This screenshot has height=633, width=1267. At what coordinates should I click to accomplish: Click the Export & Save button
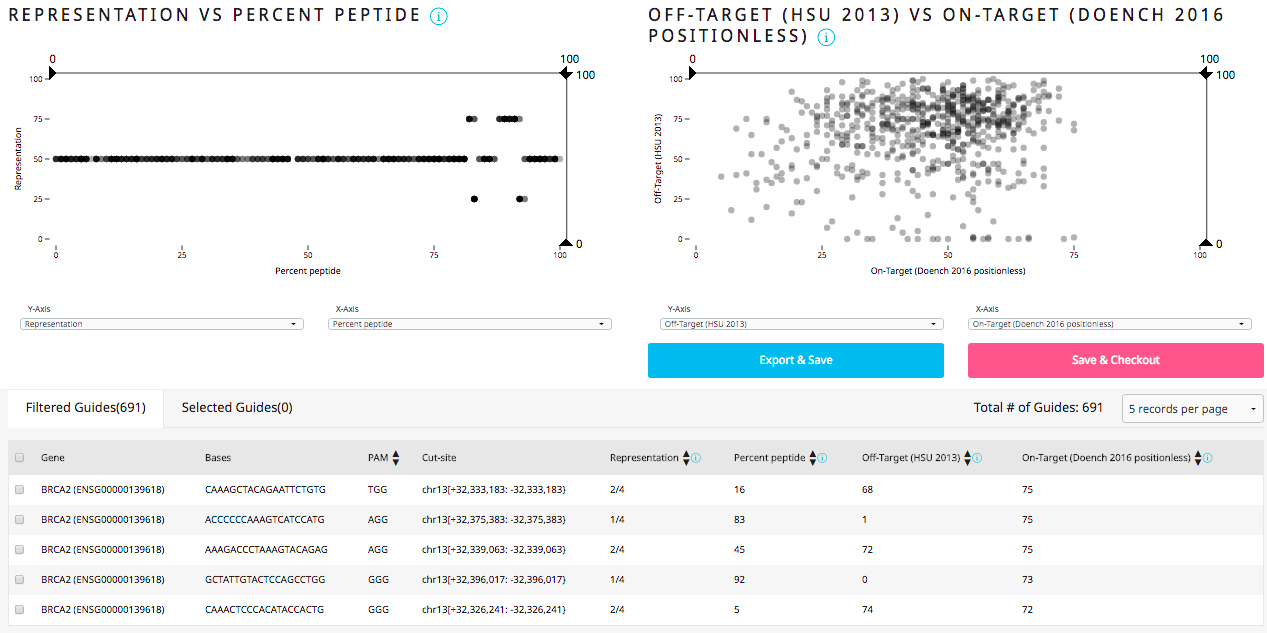795,360
